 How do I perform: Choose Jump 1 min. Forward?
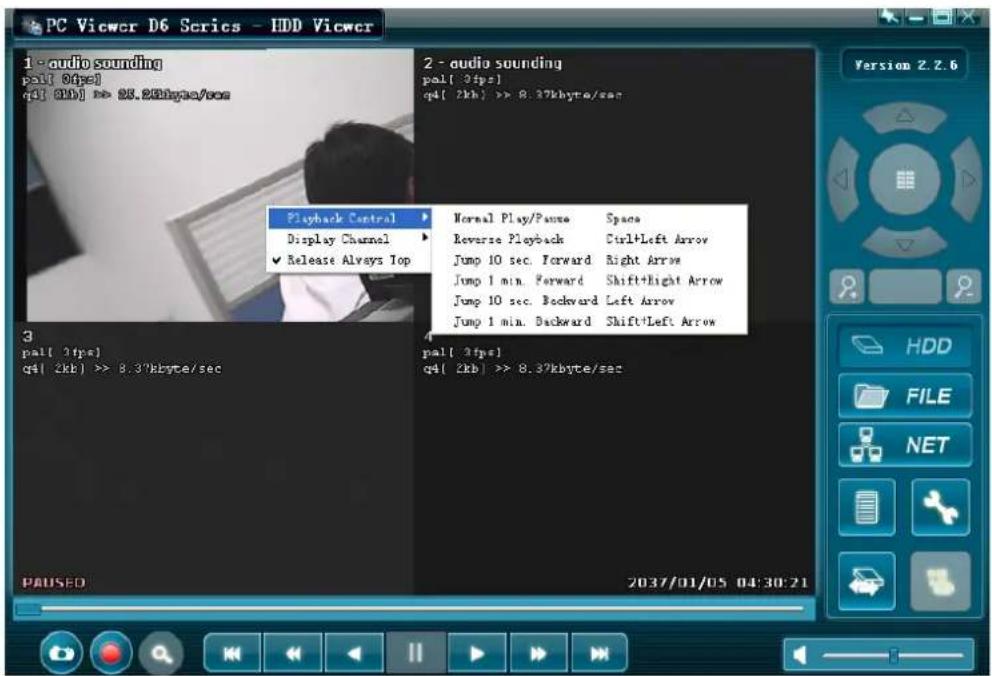coord(588,280)
